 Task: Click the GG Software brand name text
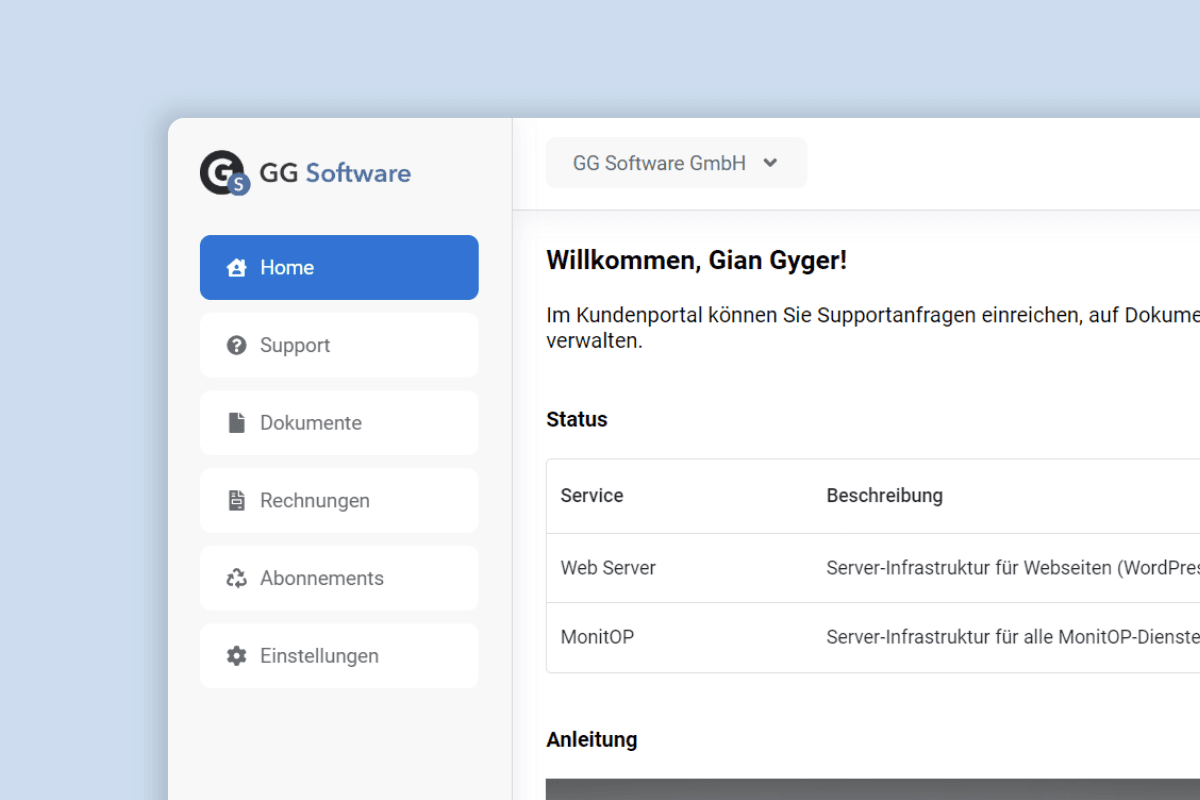[x=335, y=173]
